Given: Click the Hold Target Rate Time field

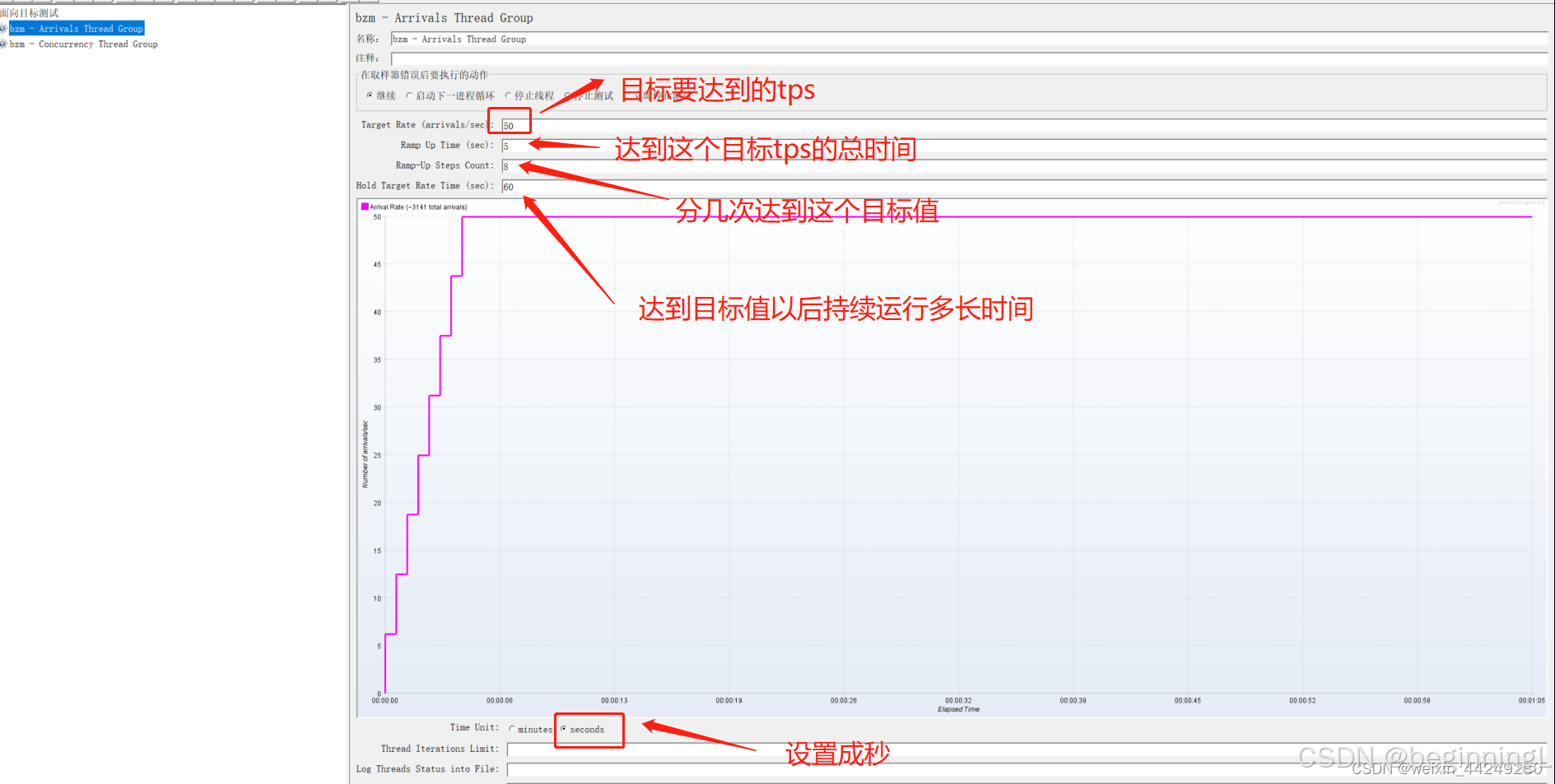Looking at the screenshot, I should tap(1023, 187).
